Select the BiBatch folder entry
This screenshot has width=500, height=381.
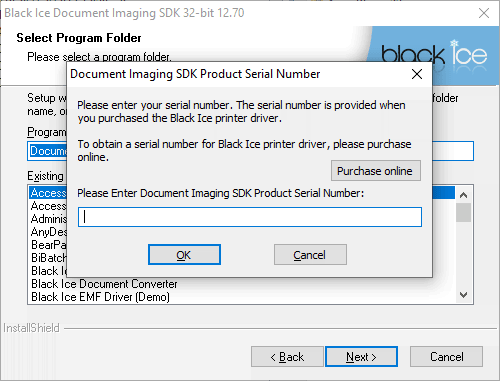tap(49, 258)
